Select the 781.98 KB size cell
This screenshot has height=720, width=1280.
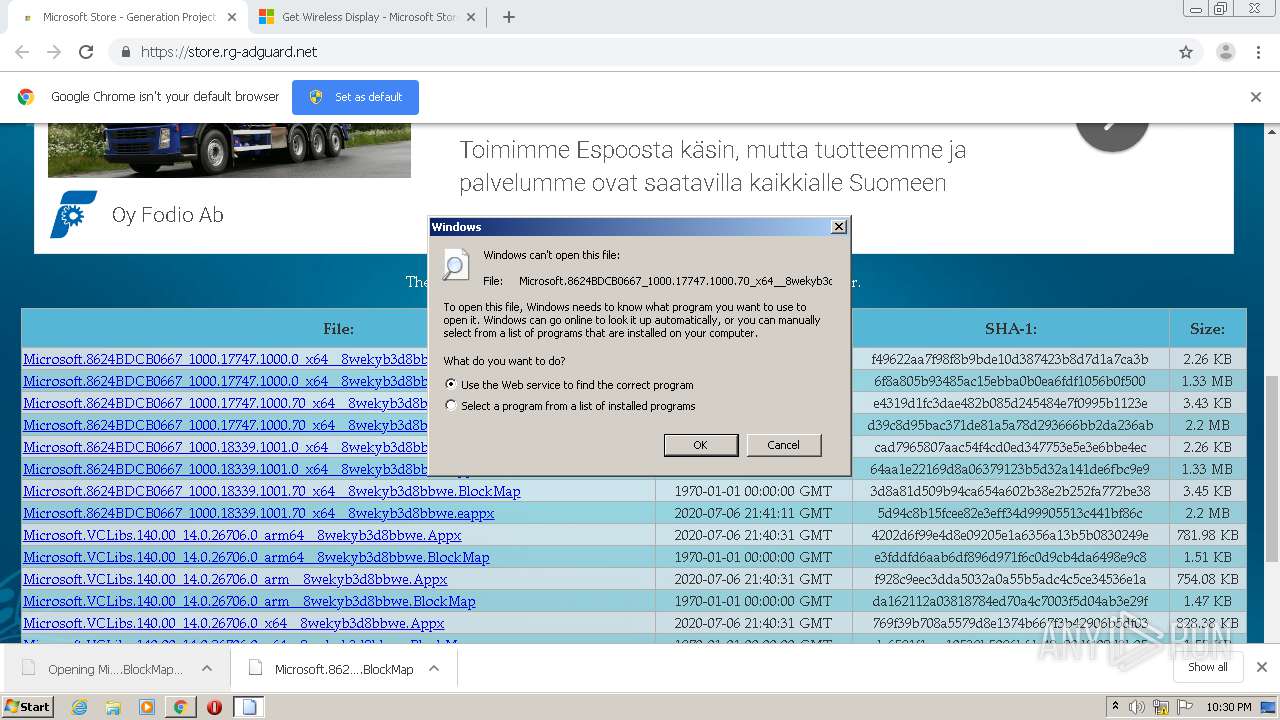[x=1207, y=535]
